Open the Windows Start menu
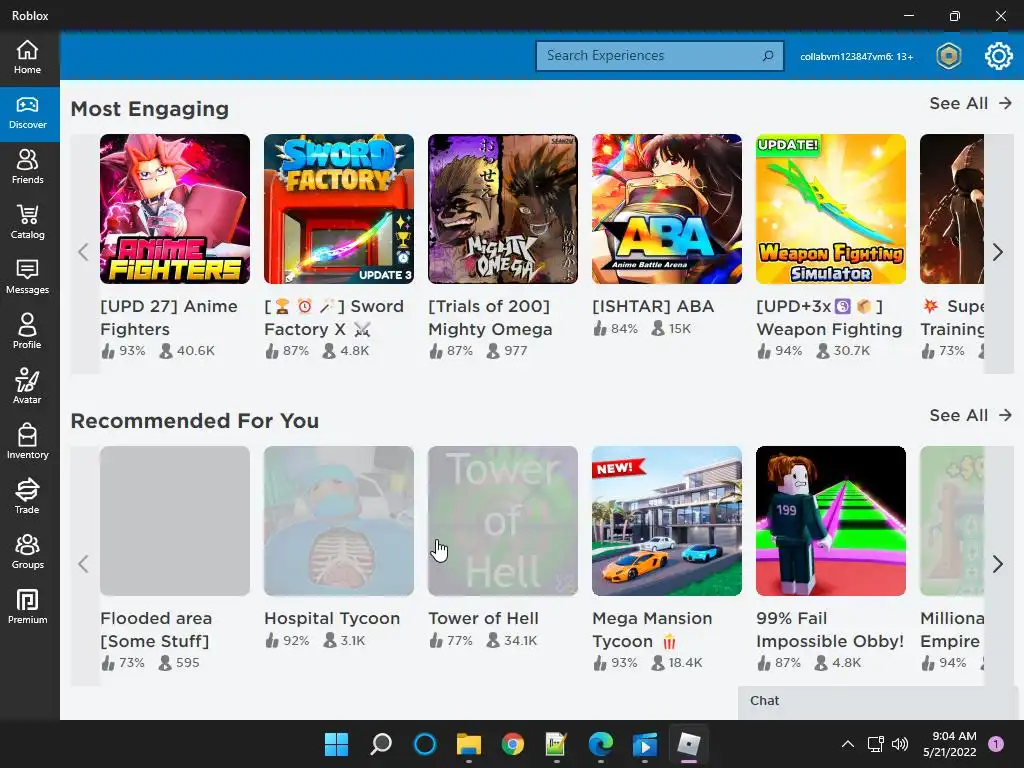 [336, 744]
